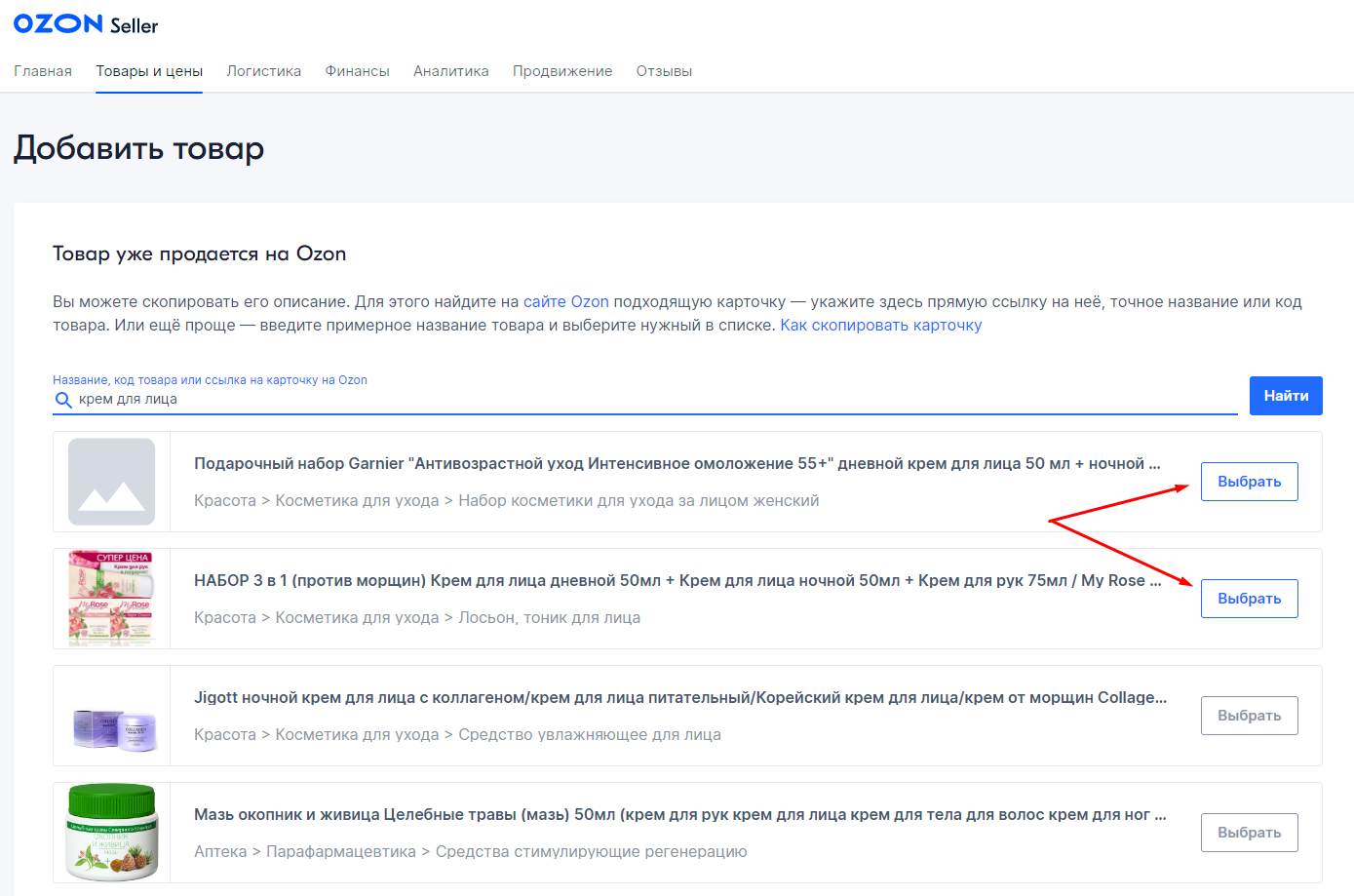Screen dimensions: 1354x896
Task: Open the Главная tab
Action: pyautogui.click(x=43, y=71)
